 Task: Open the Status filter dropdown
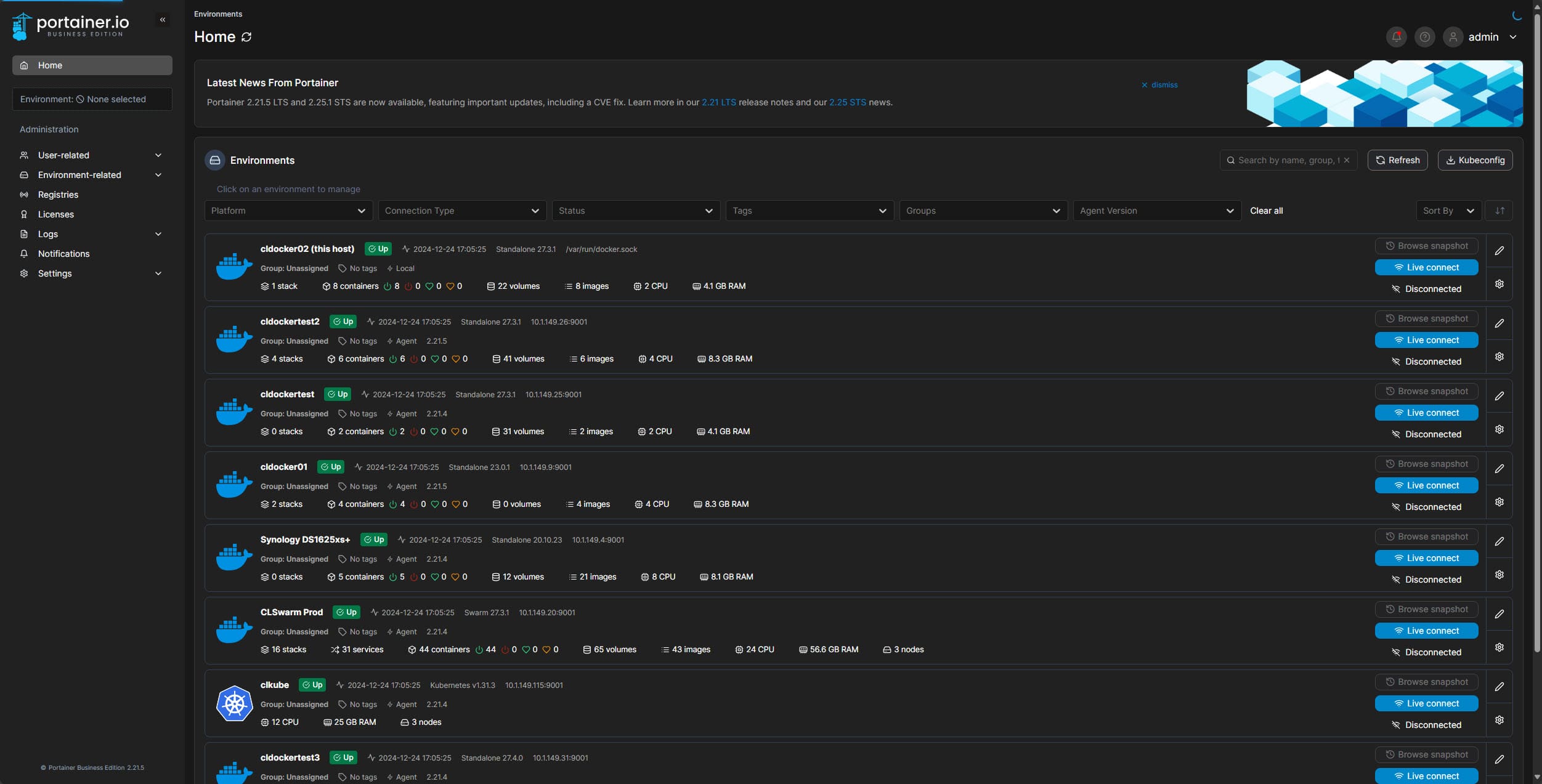click(636, 211)
